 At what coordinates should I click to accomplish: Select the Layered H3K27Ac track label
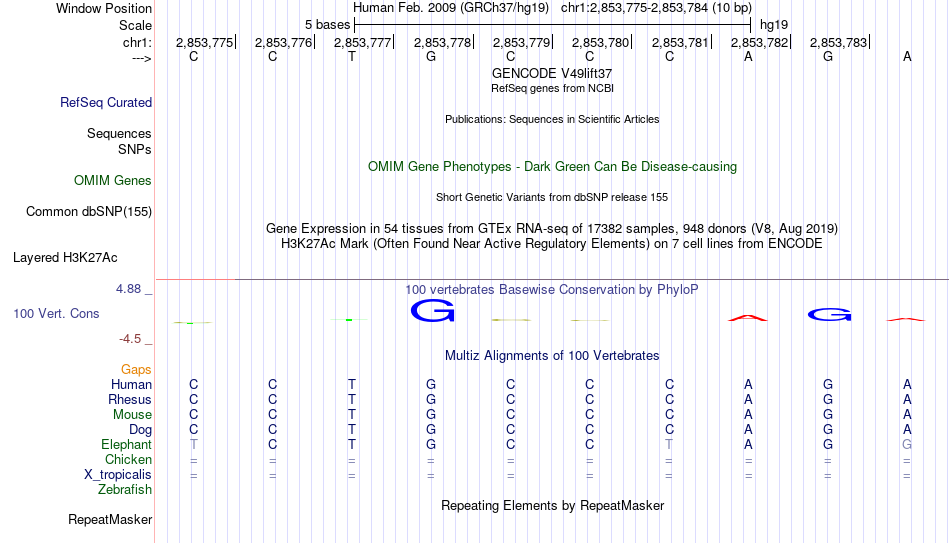click(65, 258)
